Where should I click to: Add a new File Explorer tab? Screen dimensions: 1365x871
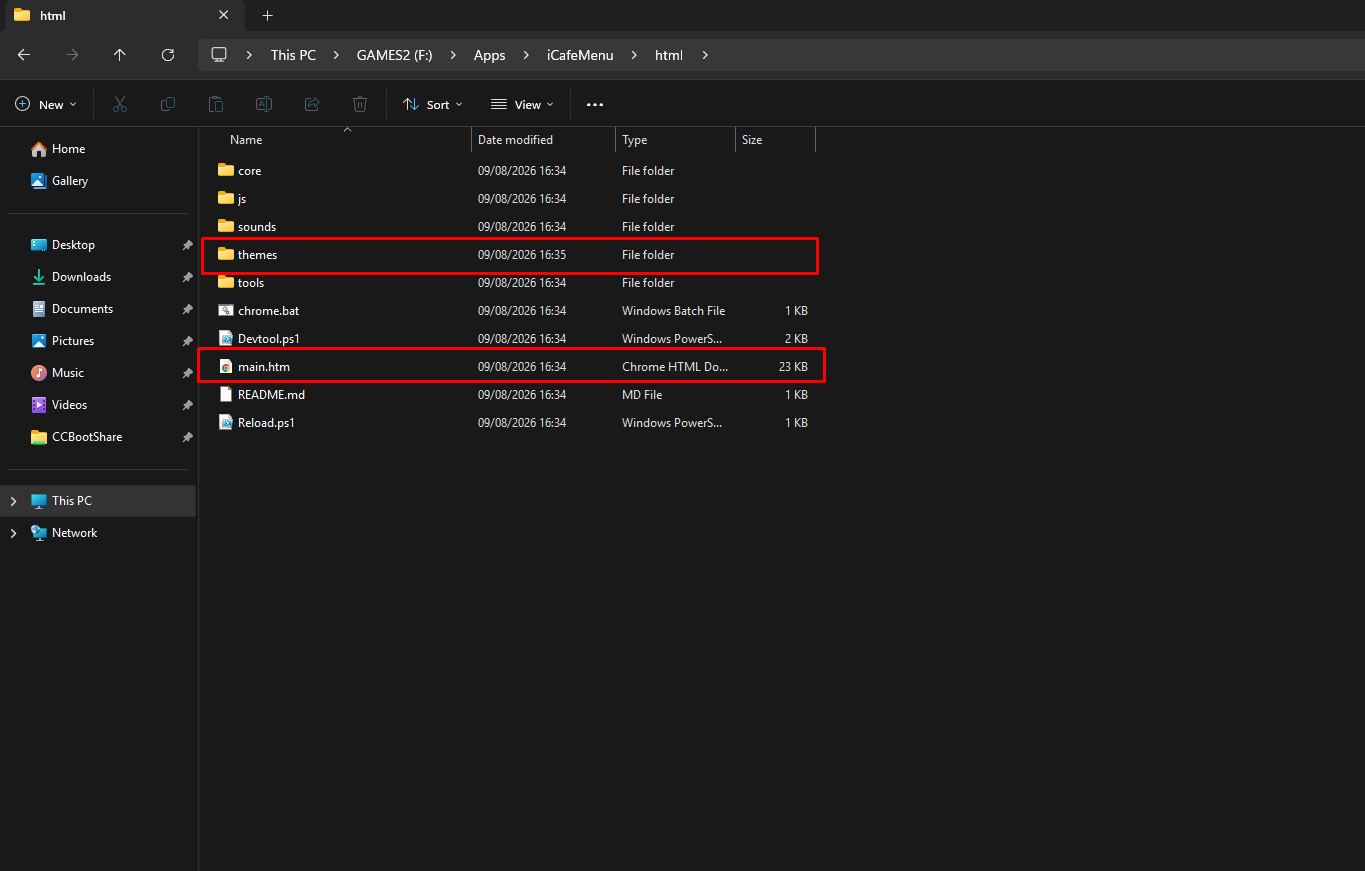pyautogui.click(x=267, y=15)
